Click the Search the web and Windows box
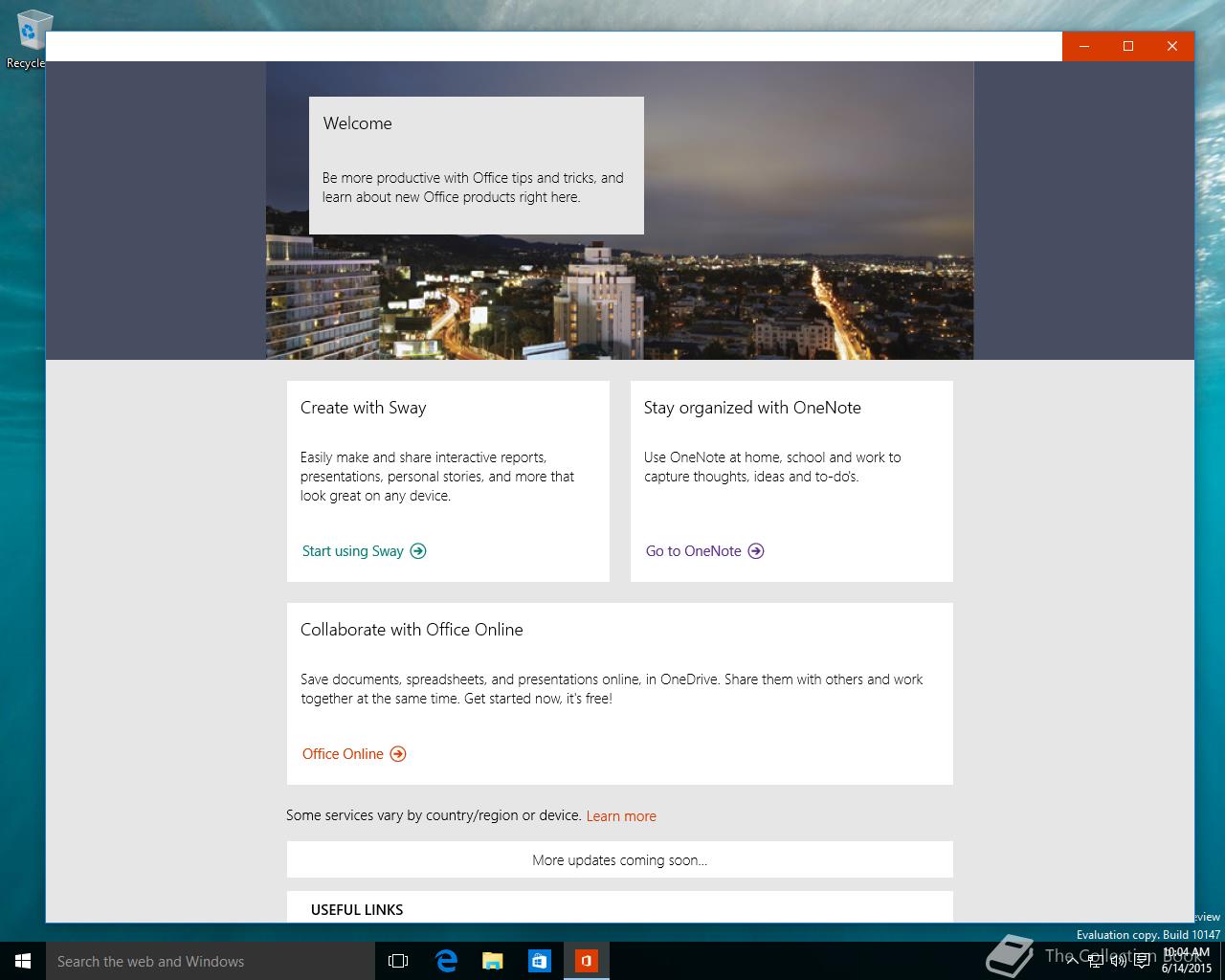The image size is (1225, 980). [209, 961]
